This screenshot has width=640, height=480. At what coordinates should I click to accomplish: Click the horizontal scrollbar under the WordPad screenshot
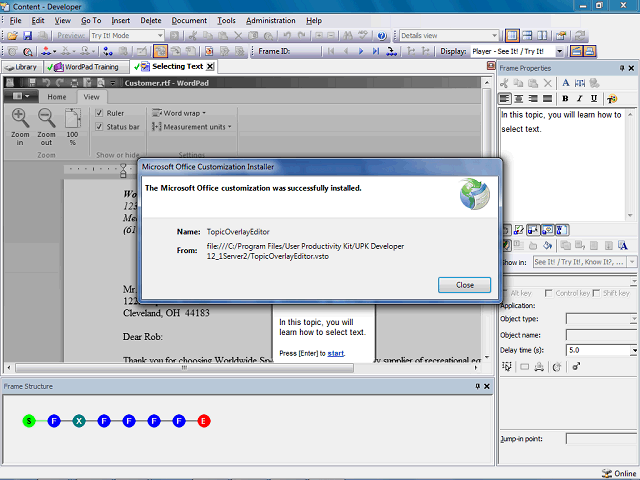(184, 368)
